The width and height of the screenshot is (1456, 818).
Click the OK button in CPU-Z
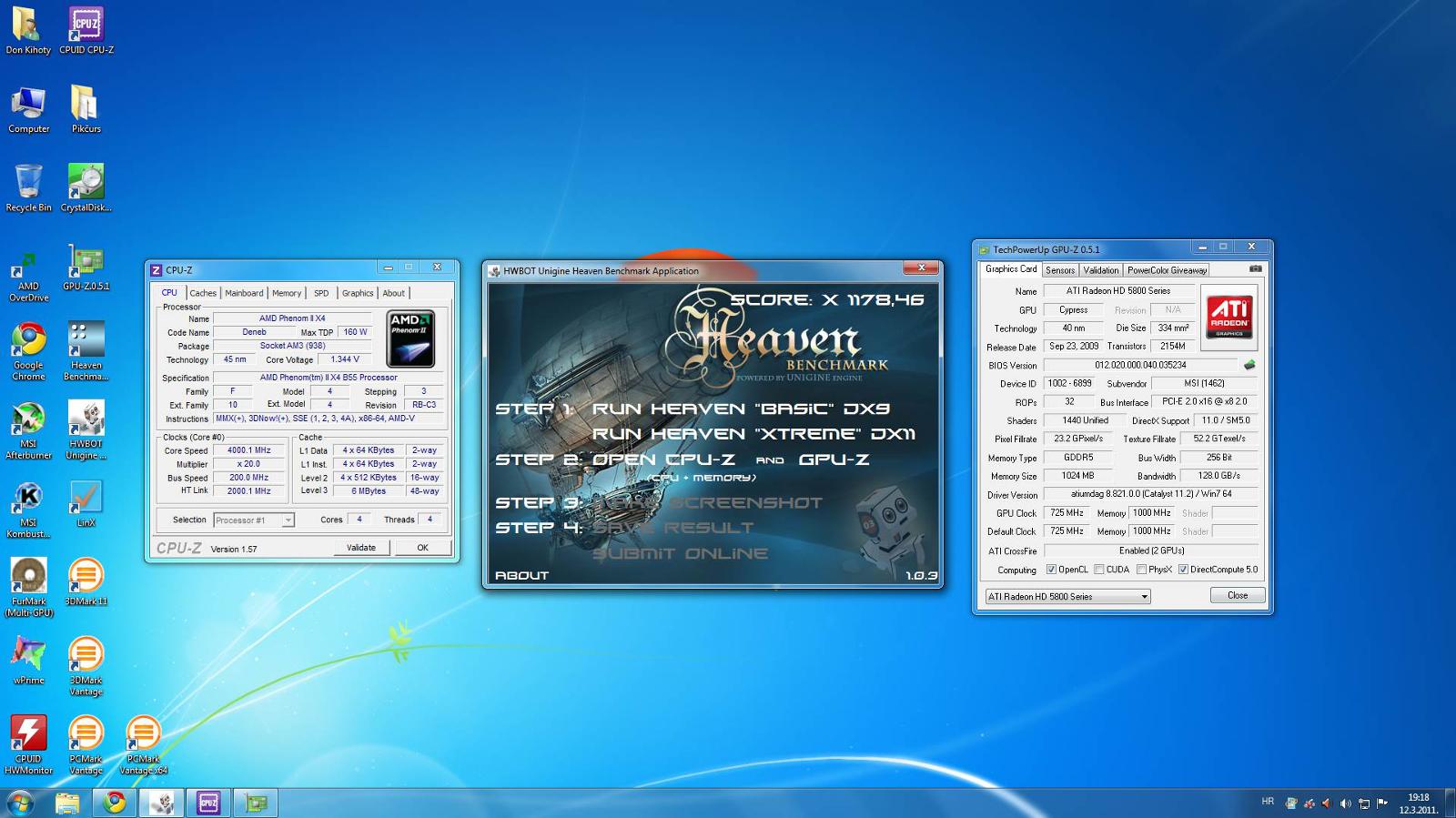coord(422,548)
